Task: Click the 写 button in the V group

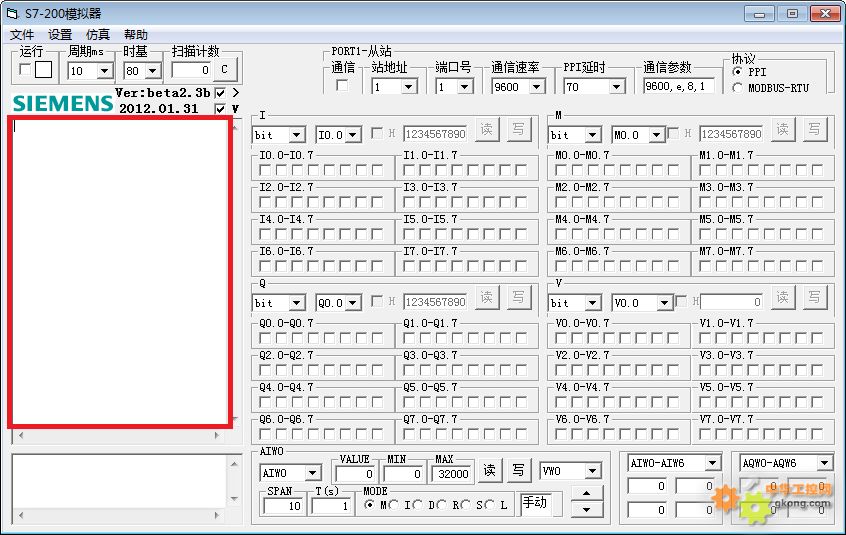Action: (815, 298)
